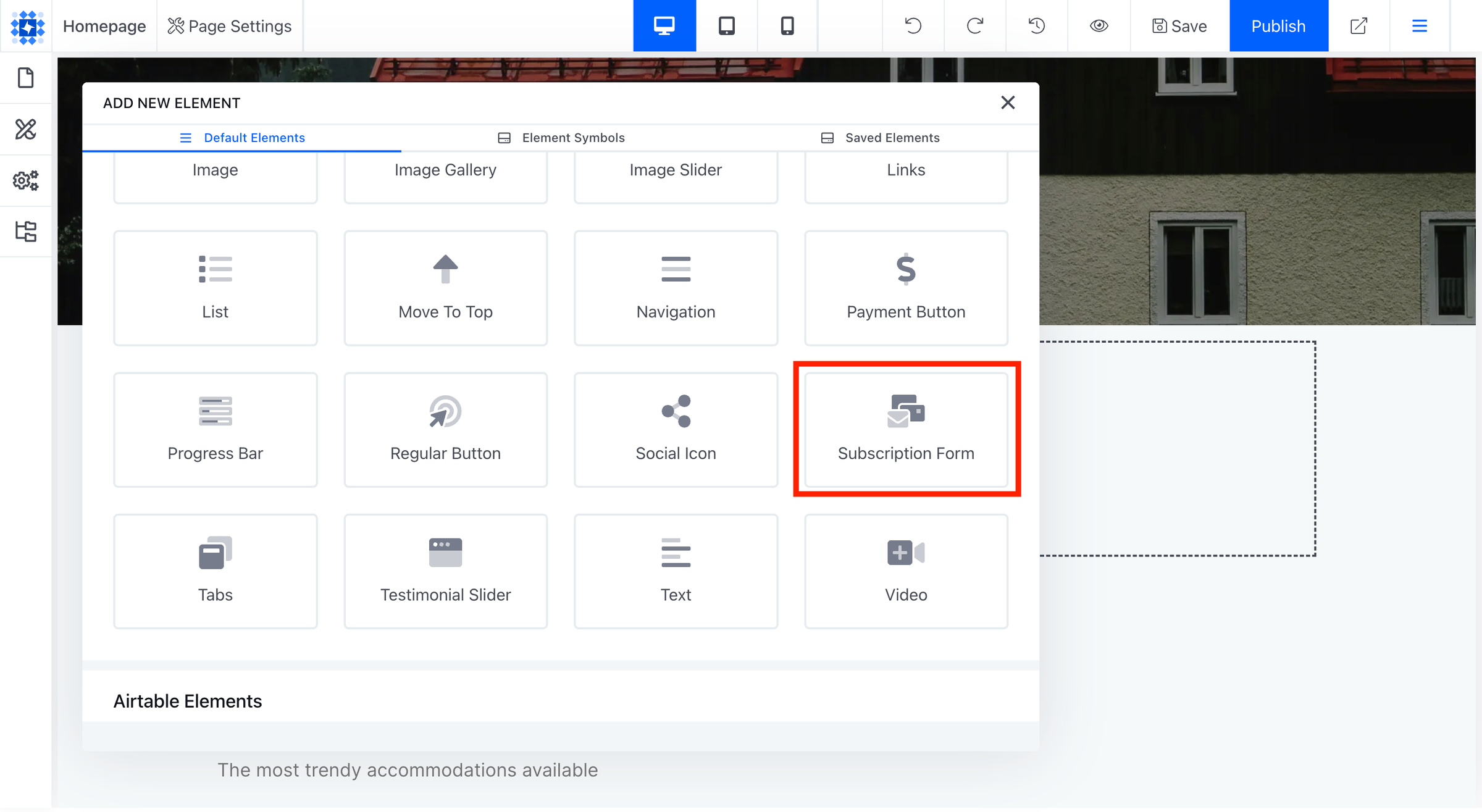Click the Default Elements tab
Image resolution: width=1482 pixels, height=812 pixels.
coord(253,137)
